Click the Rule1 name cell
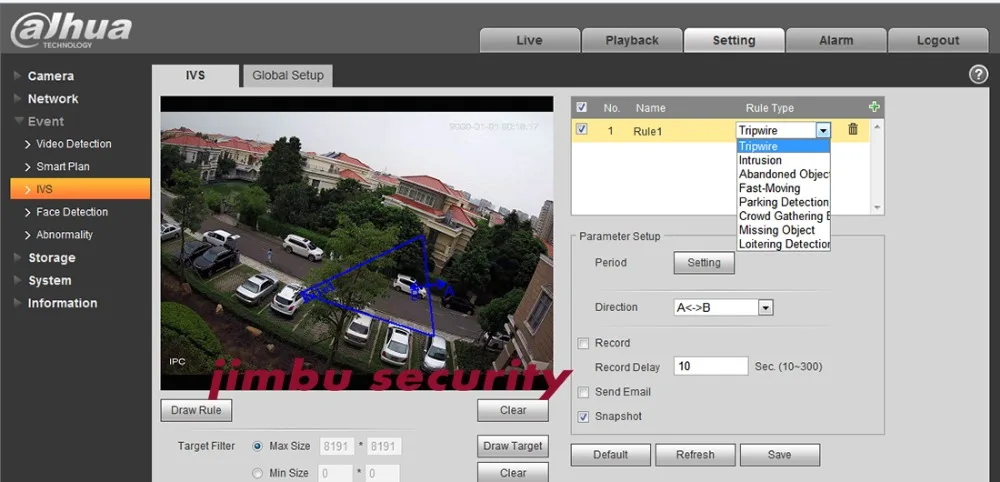 click(648, 131)
